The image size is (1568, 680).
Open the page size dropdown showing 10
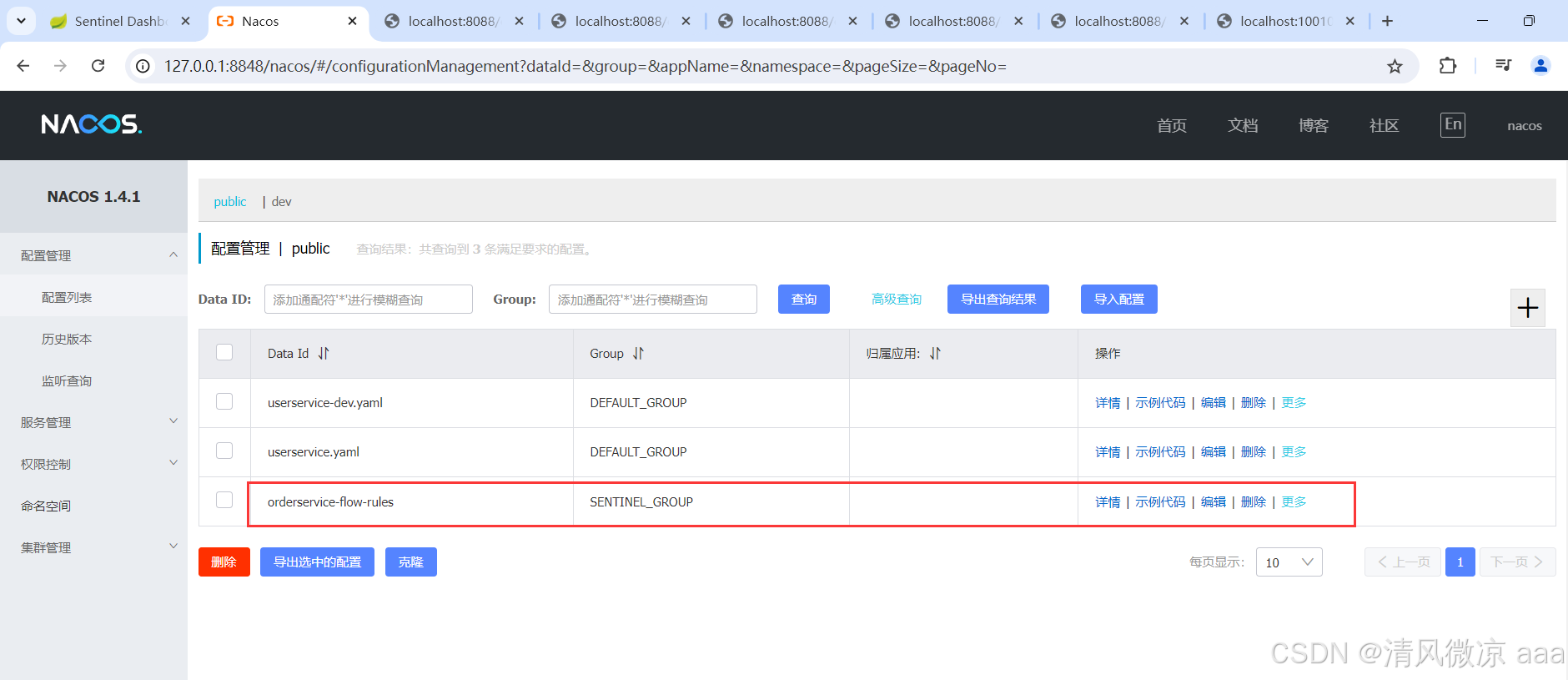click(x=1289, y=562)
